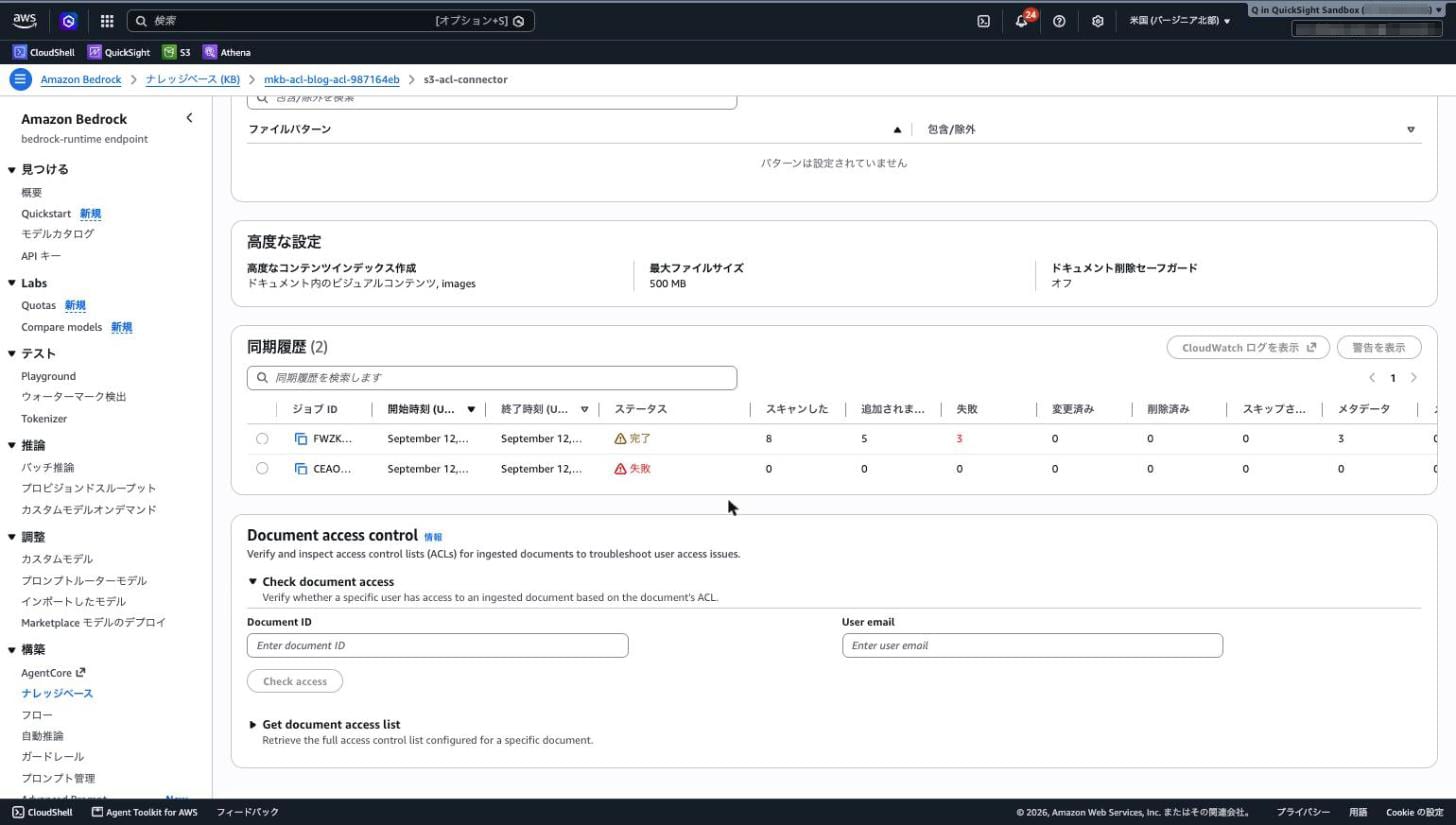Launch CloudShell terminal icon in top bar
This screenshot has height=825, width=1456.
click(983, 21)
